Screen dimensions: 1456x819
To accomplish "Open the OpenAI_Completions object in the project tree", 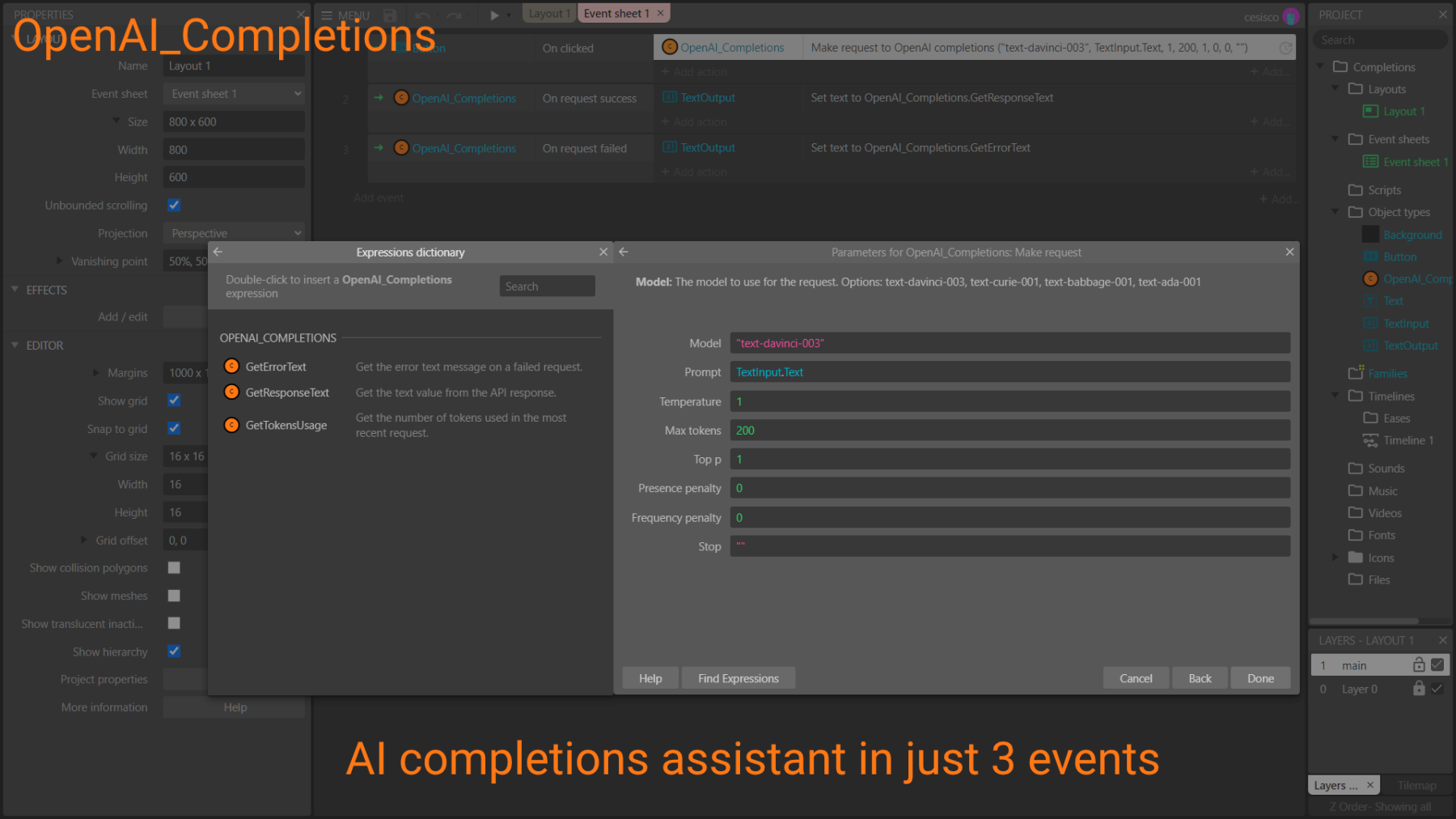I will tap(1412, 278).
